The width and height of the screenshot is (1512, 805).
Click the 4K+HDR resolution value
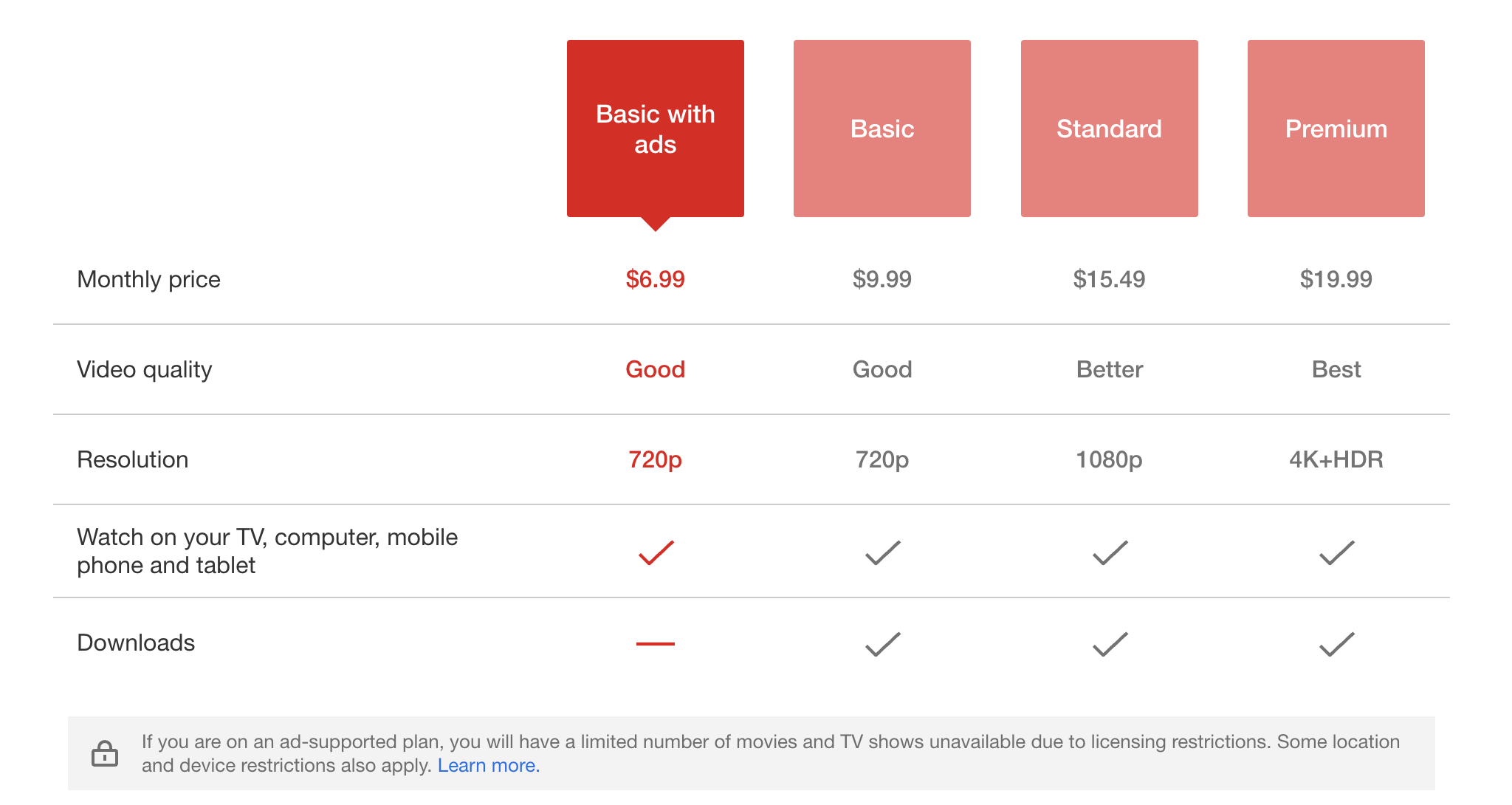click(x=1336, y=459)
